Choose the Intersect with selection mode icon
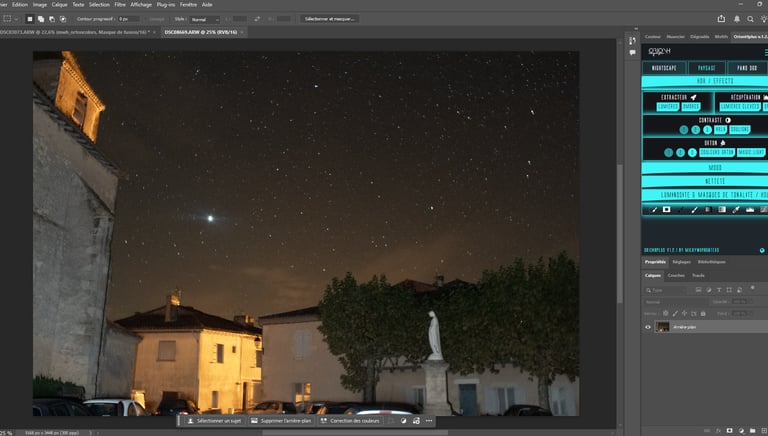Screen dimensions: 768x436 (63, 19)
